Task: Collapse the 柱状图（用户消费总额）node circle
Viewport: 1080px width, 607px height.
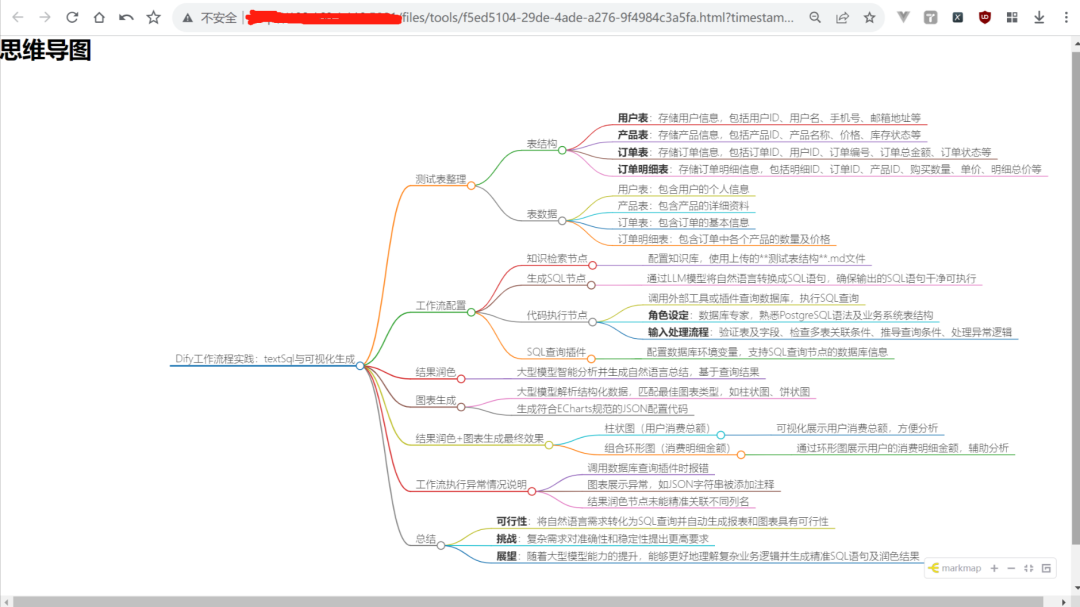Action: point(720,435)
